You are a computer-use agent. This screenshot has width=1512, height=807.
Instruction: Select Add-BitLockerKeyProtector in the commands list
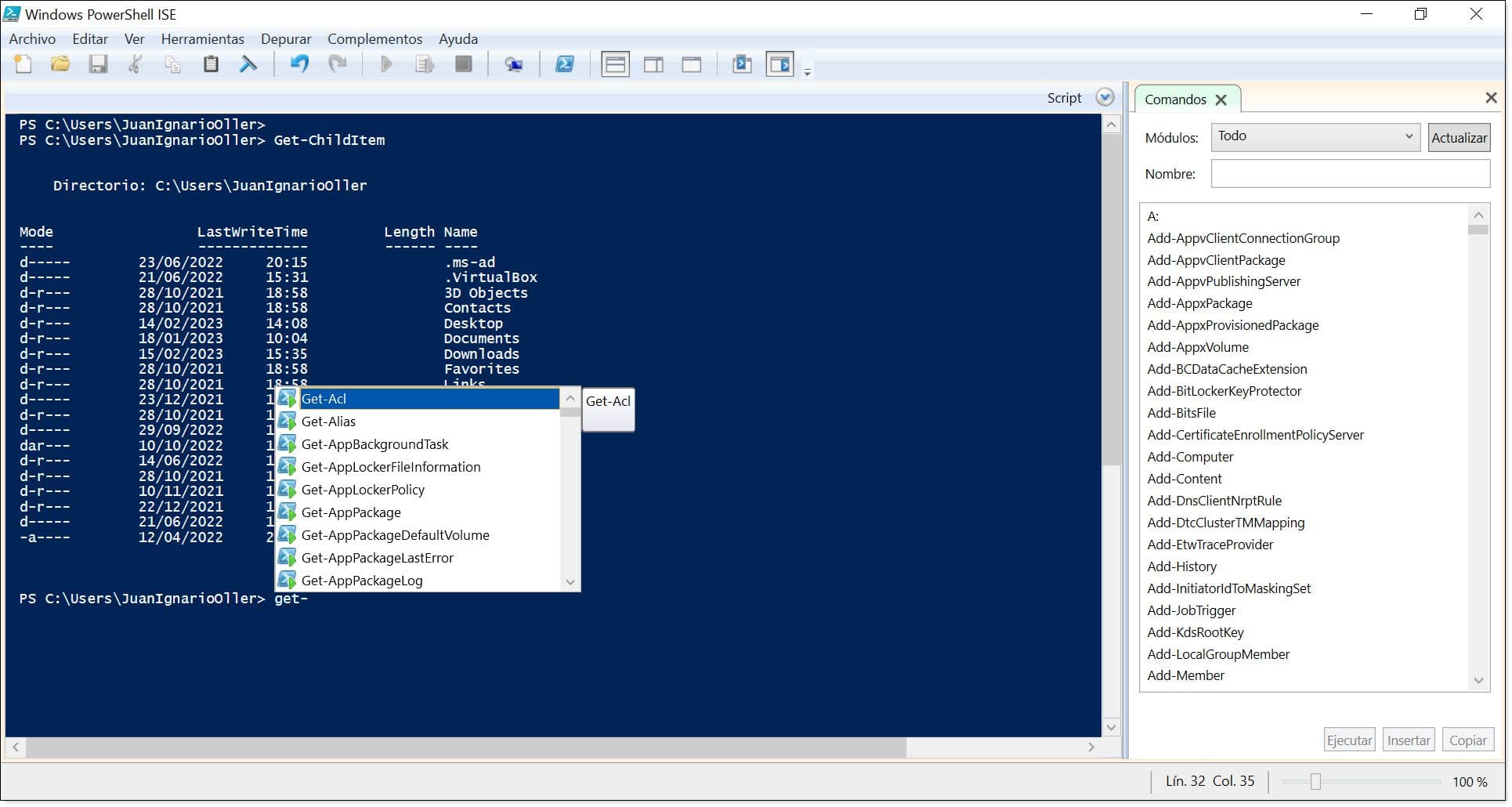pos(1224,391)
